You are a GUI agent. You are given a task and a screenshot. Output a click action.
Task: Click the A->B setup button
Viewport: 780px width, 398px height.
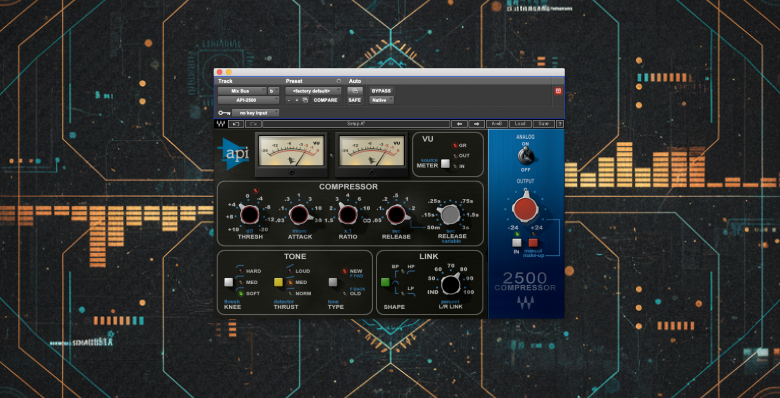point(496,124)
